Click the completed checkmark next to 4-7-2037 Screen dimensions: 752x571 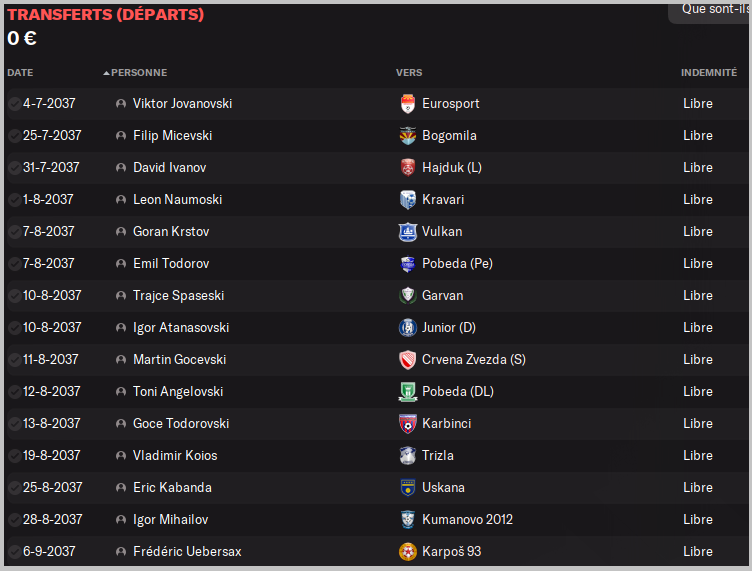tap(14, 104)
